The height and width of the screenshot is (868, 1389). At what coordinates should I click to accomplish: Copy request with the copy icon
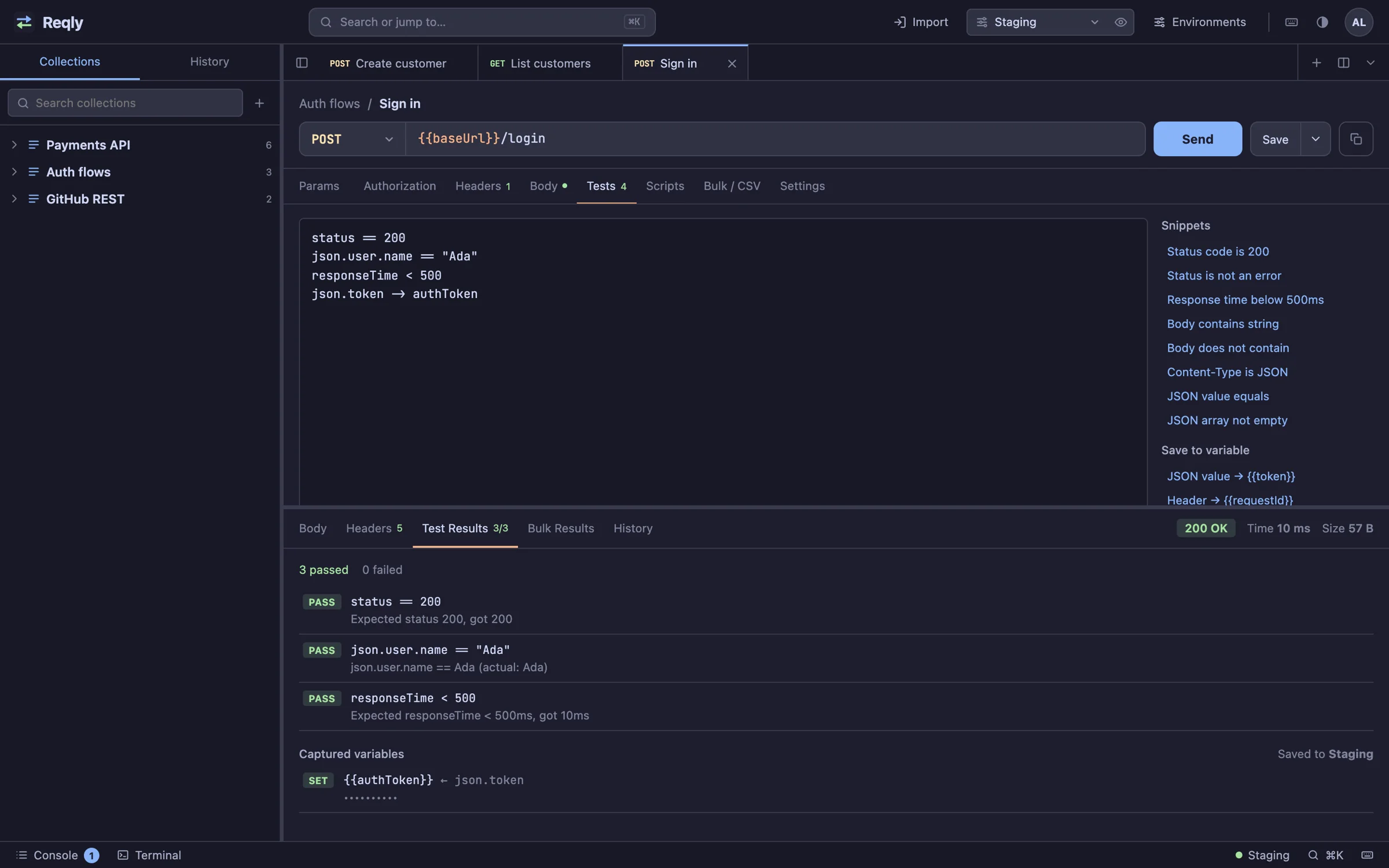1355,139
